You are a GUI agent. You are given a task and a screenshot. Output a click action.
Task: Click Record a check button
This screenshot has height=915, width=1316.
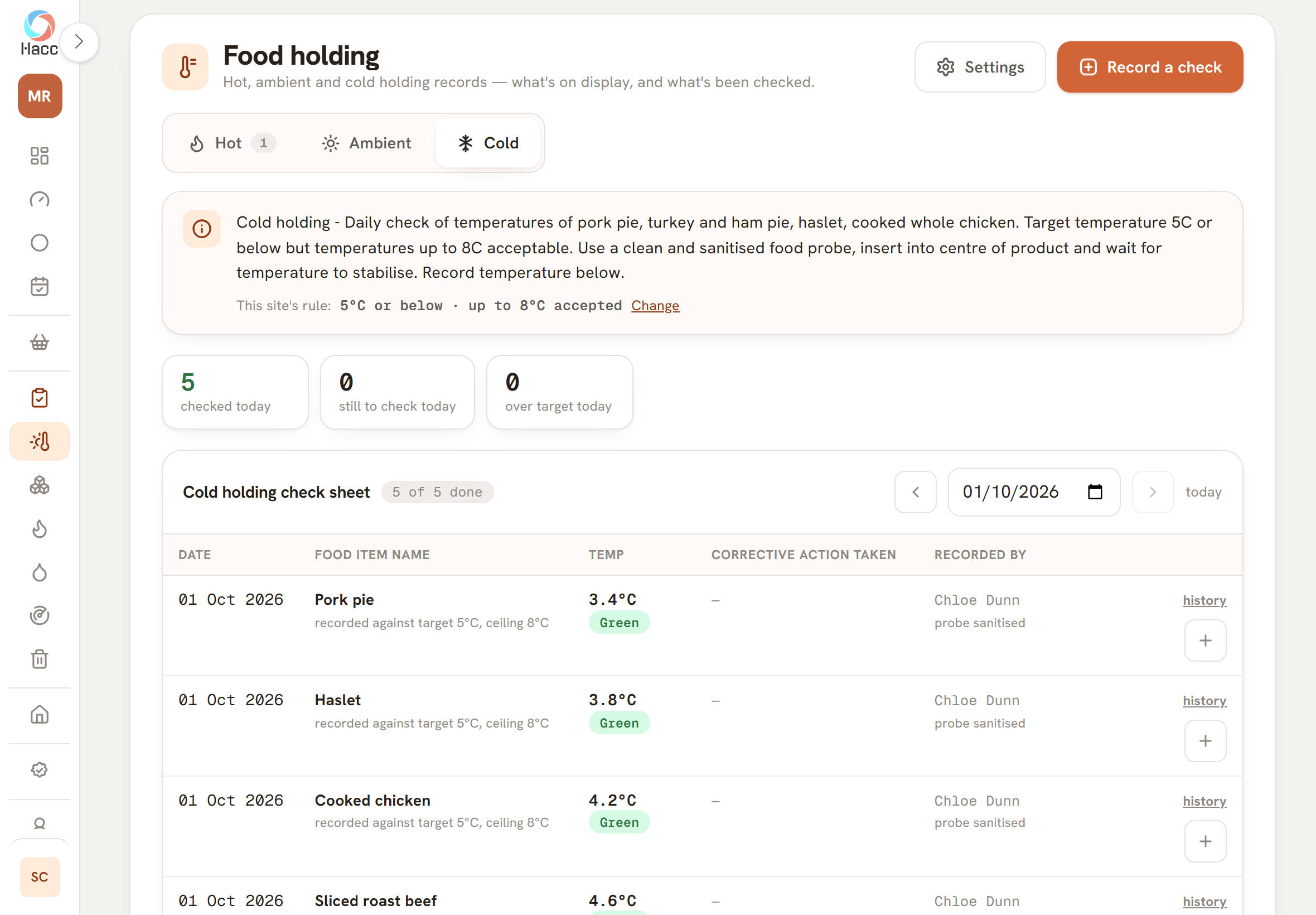(x=1150, y=67)
